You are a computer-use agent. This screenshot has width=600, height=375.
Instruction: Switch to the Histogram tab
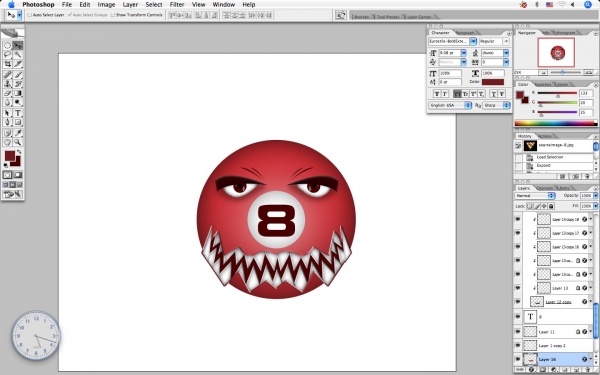click(565, 33)
